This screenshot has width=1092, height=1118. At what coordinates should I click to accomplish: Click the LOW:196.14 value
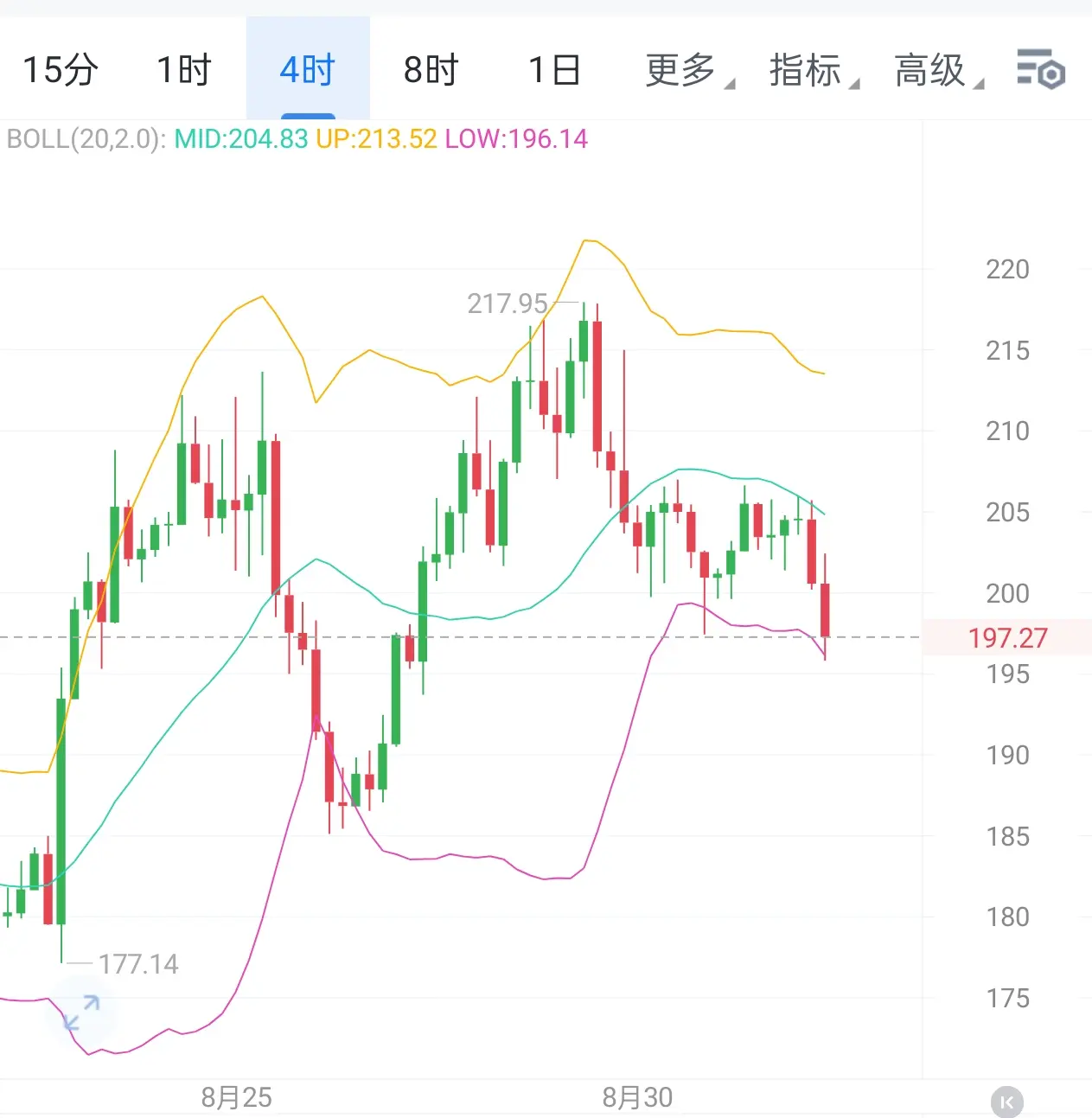pos(516,139)
